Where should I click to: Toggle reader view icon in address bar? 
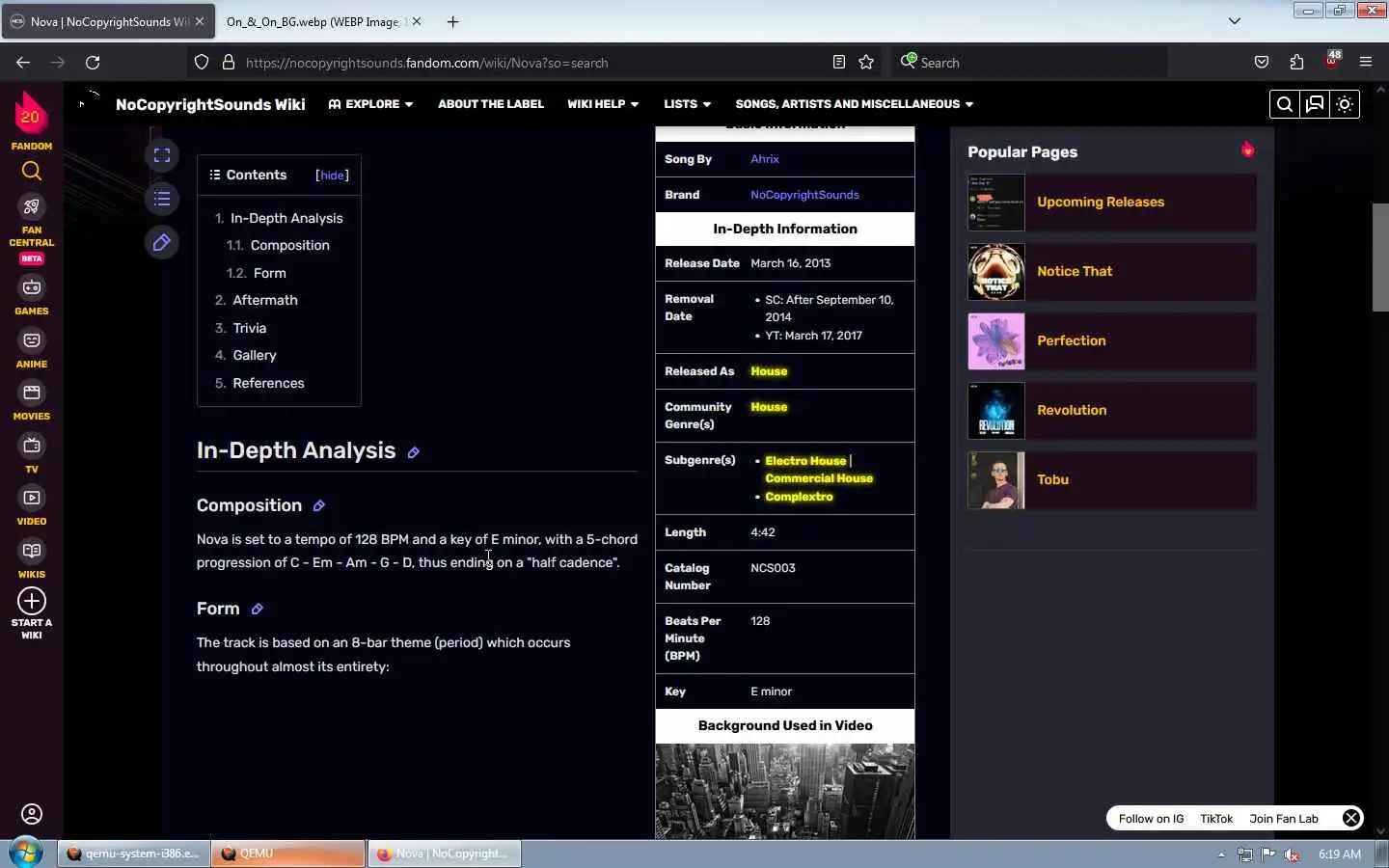839,63
